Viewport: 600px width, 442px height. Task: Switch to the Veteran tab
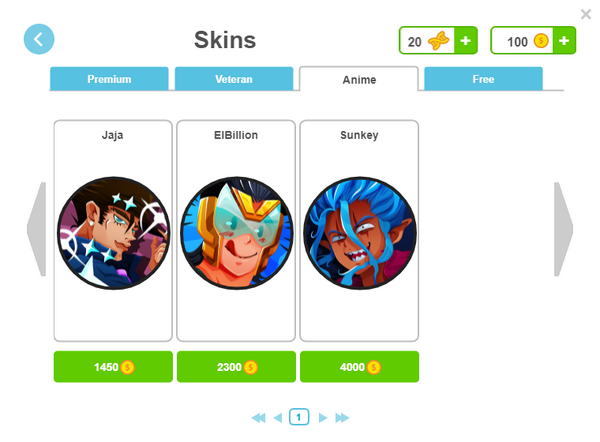(234, 79)
